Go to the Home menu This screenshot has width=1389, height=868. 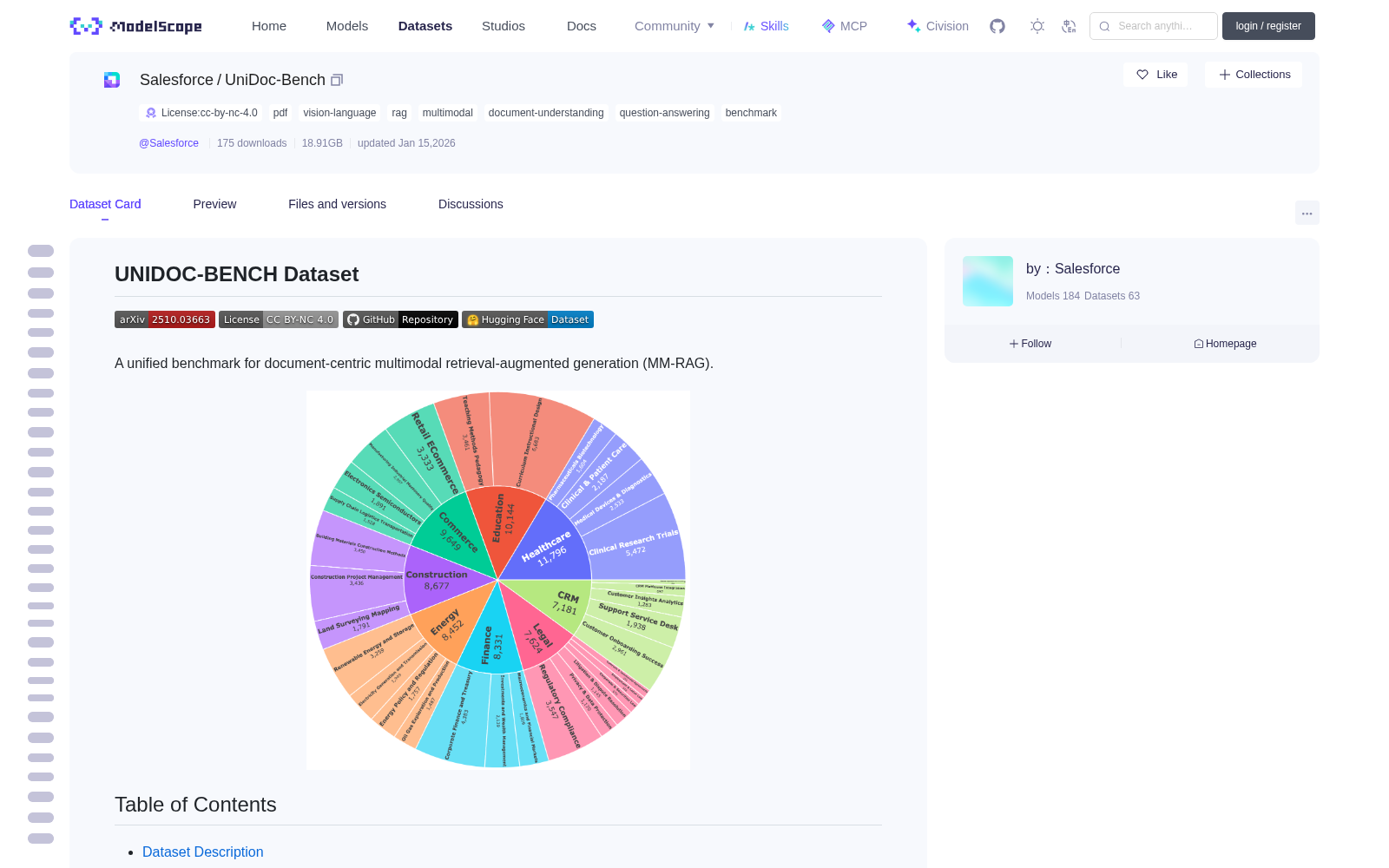pos(269,26)
